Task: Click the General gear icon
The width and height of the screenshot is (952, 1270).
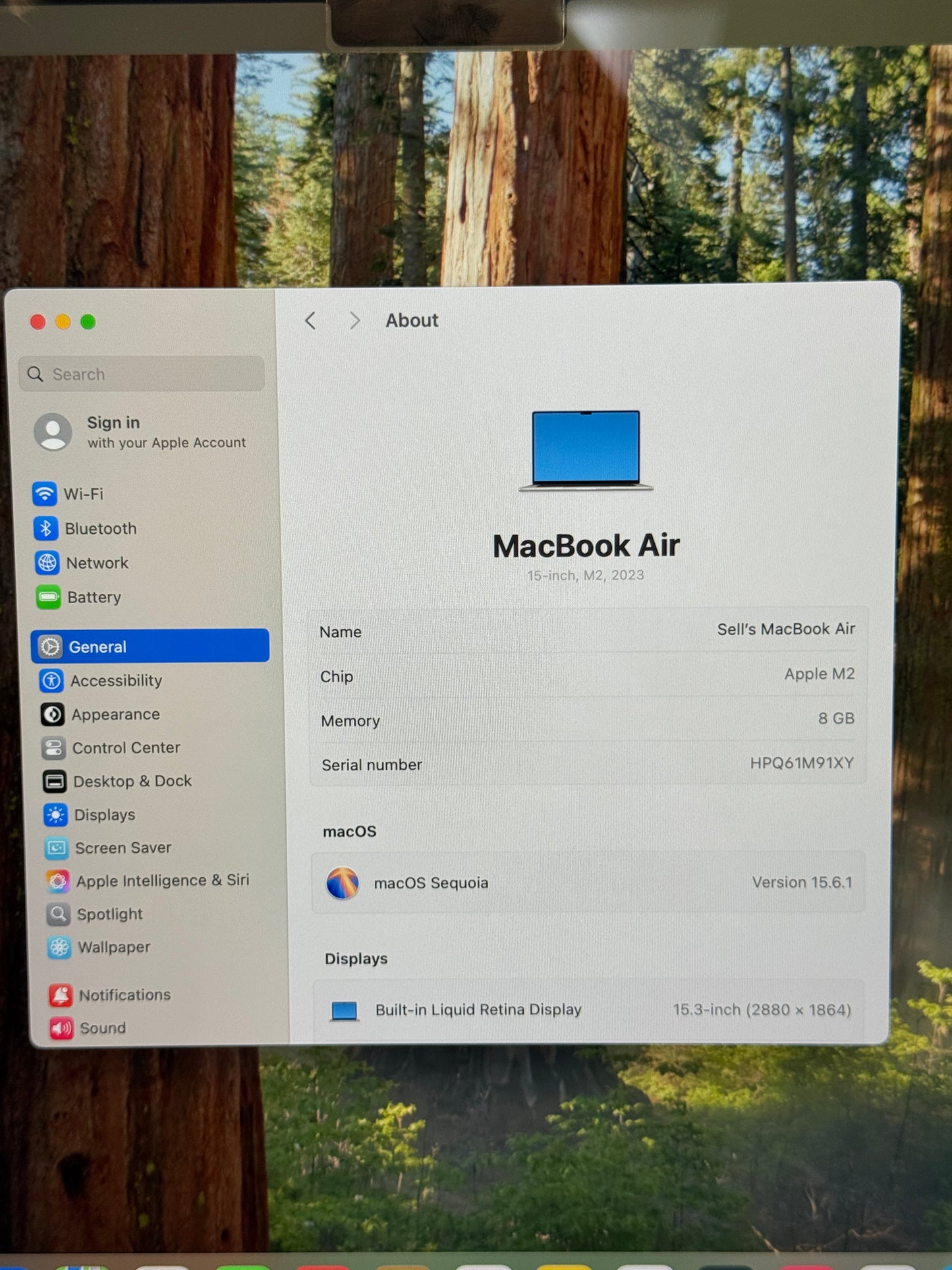Action: 50,647
